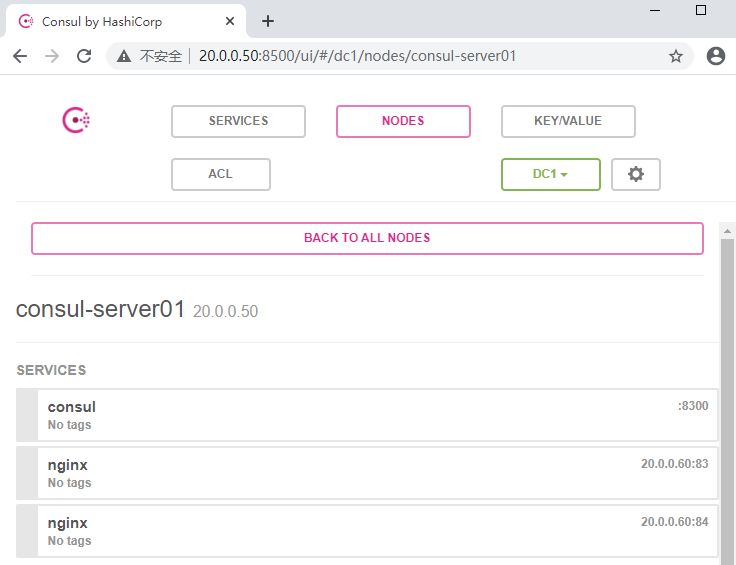Open the nginx service on 20.0.0.60:84

tap(367, 531)
